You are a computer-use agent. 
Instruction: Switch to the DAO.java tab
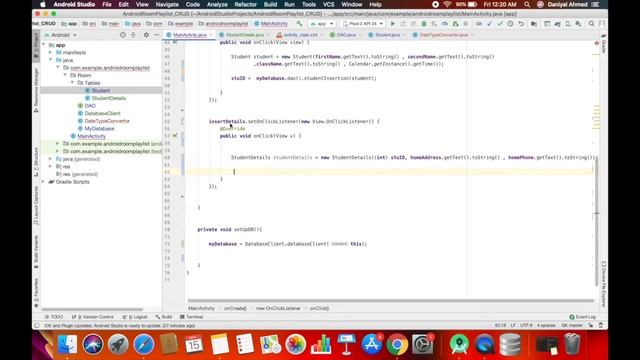[x=346, y=35]
